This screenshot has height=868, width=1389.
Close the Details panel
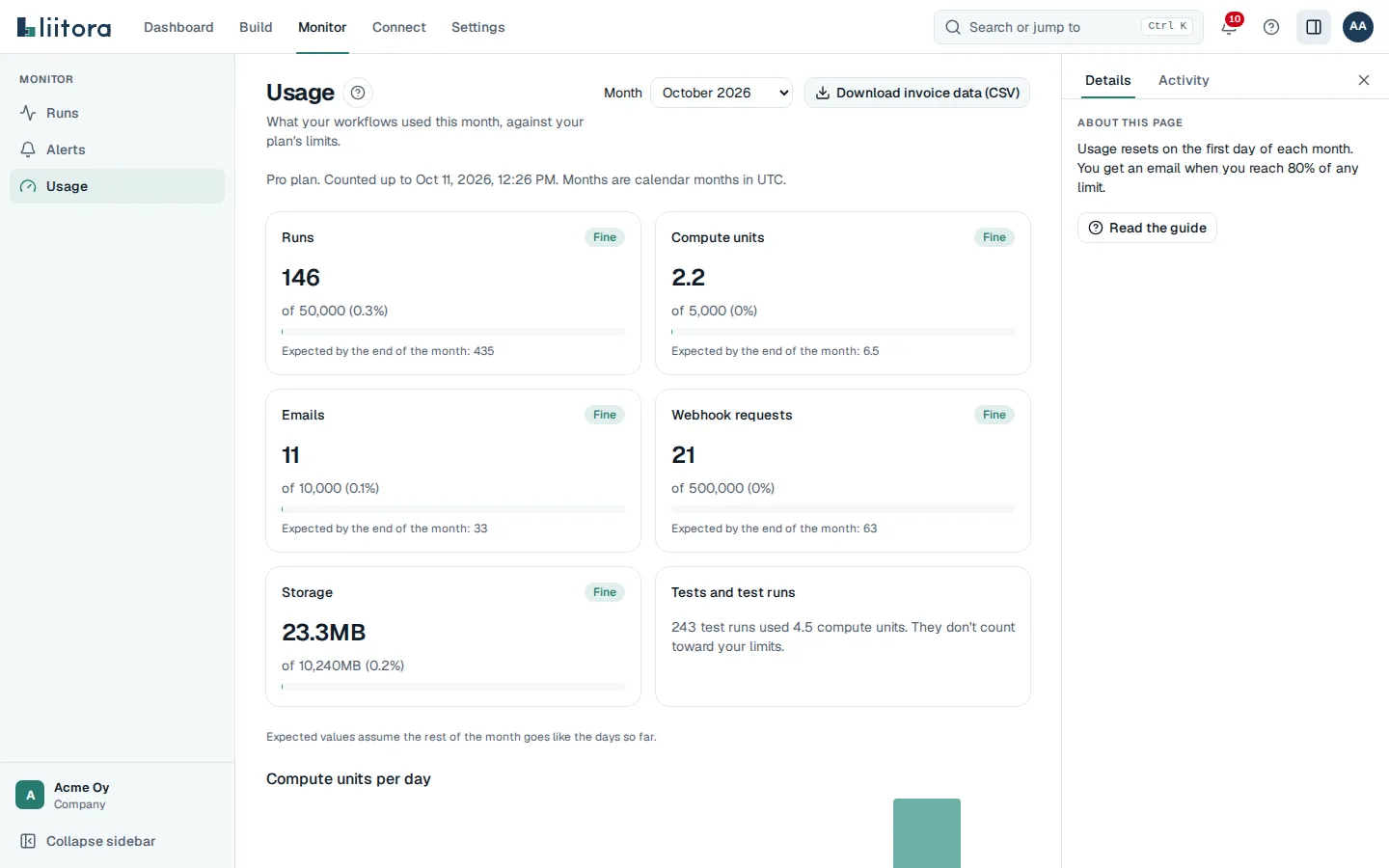[1364, 80]
